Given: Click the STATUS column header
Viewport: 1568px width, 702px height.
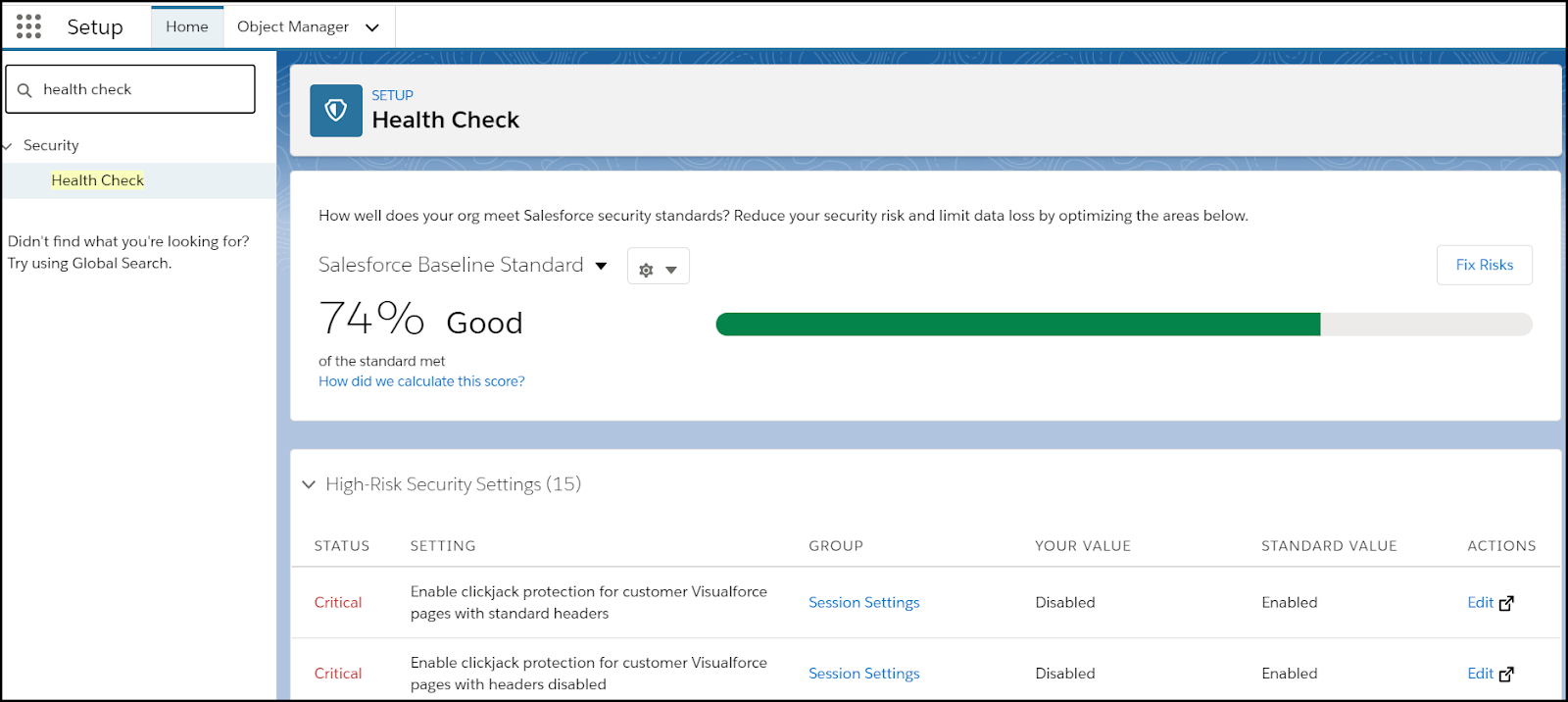Looking at the screenshot, I should point(342,546).
